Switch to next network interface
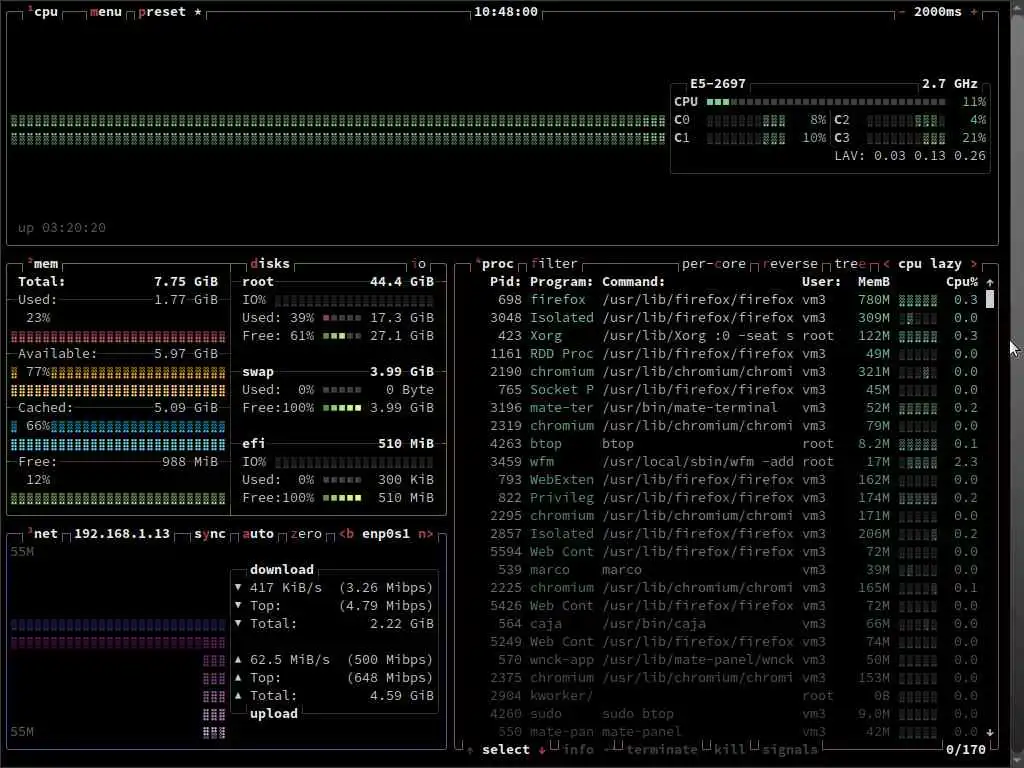1024x768 pixels. point(426,534)
